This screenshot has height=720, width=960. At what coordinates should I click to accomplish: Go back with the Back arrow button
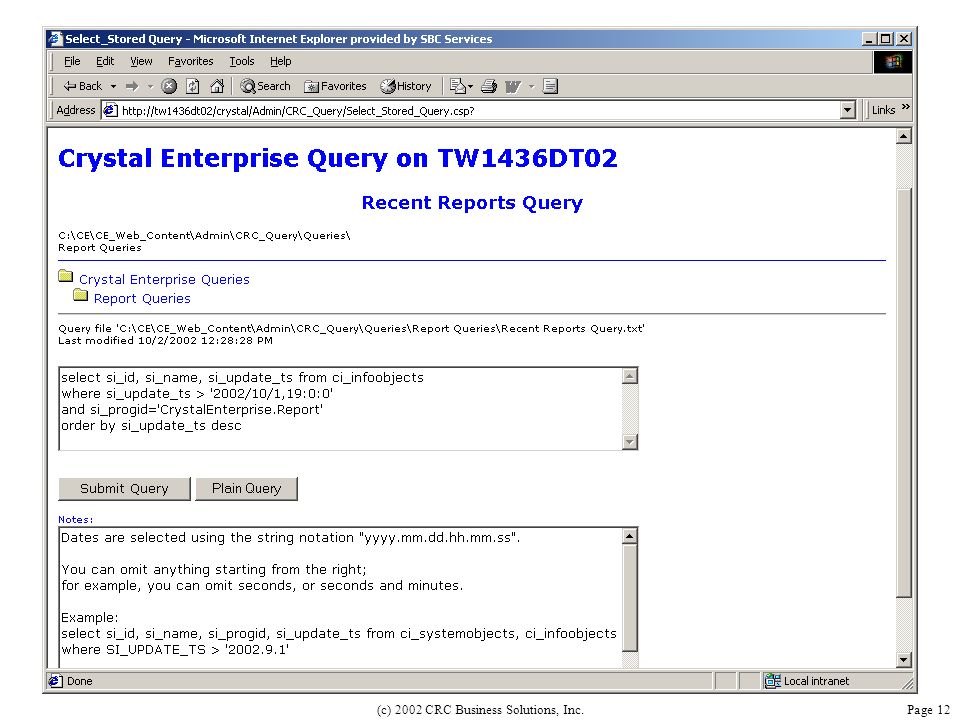(x=82, y=86)
